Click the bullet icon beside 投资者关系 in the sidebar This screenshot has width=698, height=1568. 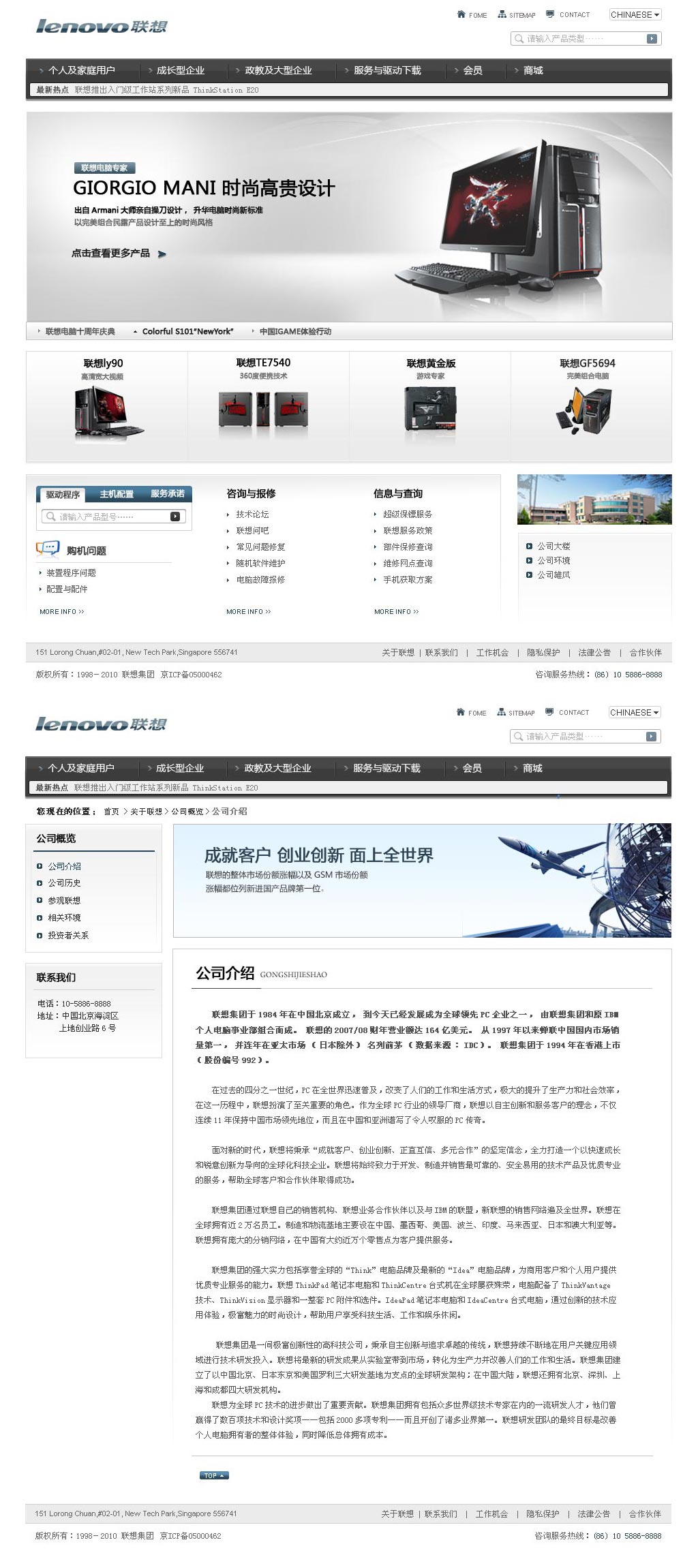tap(40, 936)
